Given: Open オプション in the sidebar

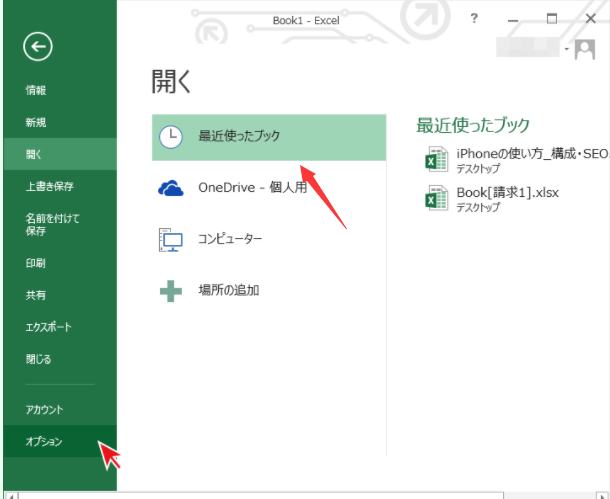Looking at the screenshot, I should click(x=60, y=441).
